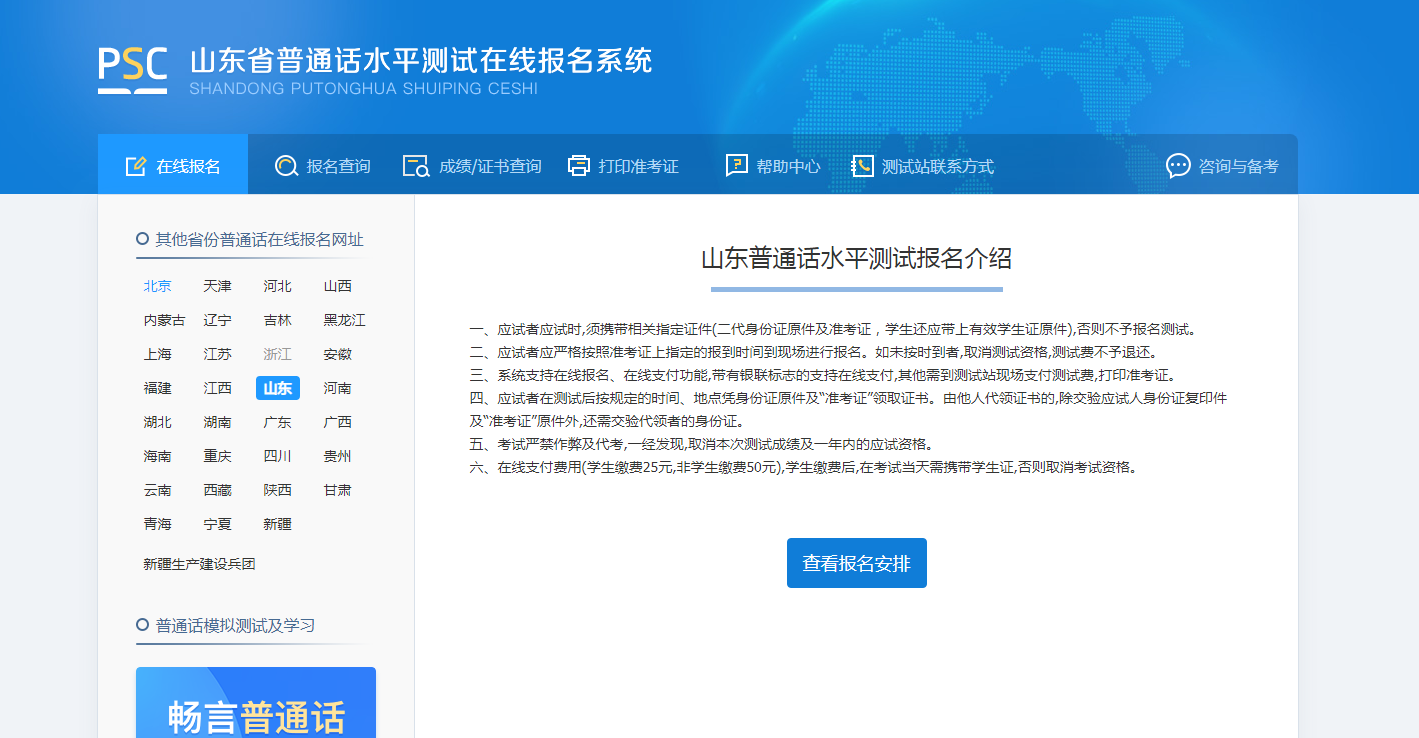Select 内蒙古 in the province list
This screenshot has width=1419, height=738.
(x=164, y=320)
